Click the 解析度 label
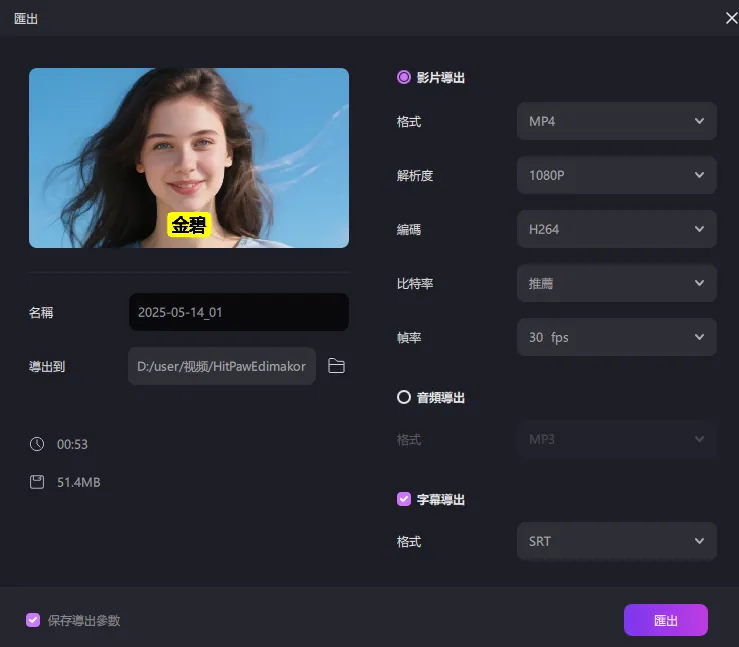 (415, 176)
